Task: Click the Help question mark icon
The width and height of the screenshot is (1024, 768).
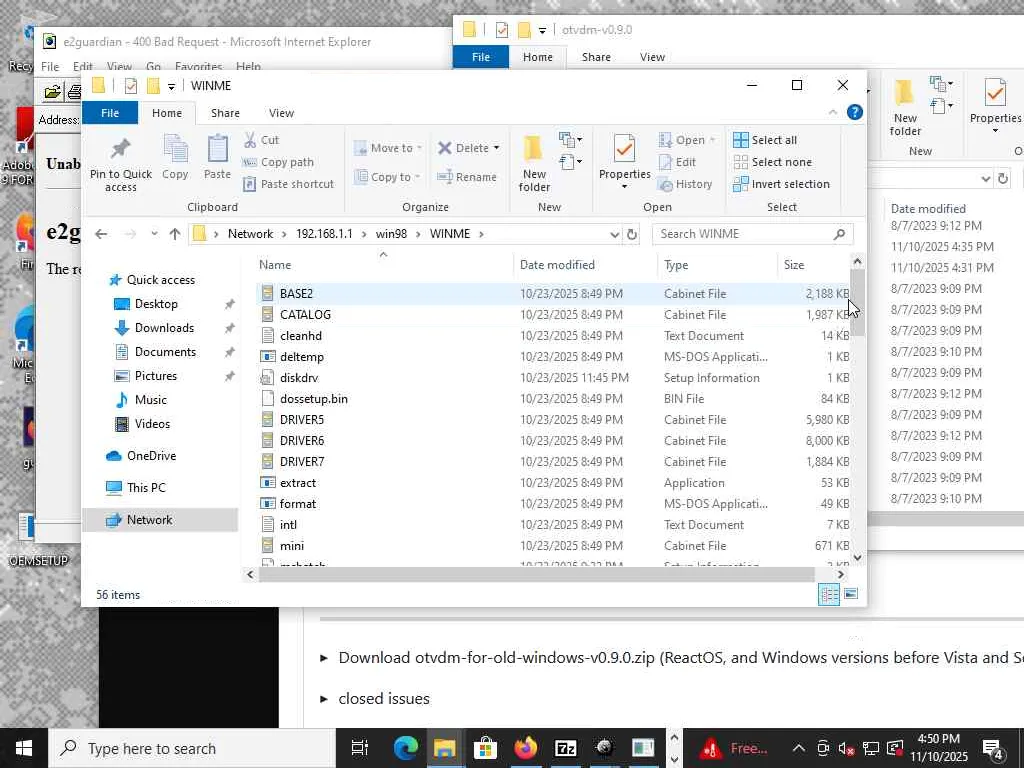Action: pos(855,112)
